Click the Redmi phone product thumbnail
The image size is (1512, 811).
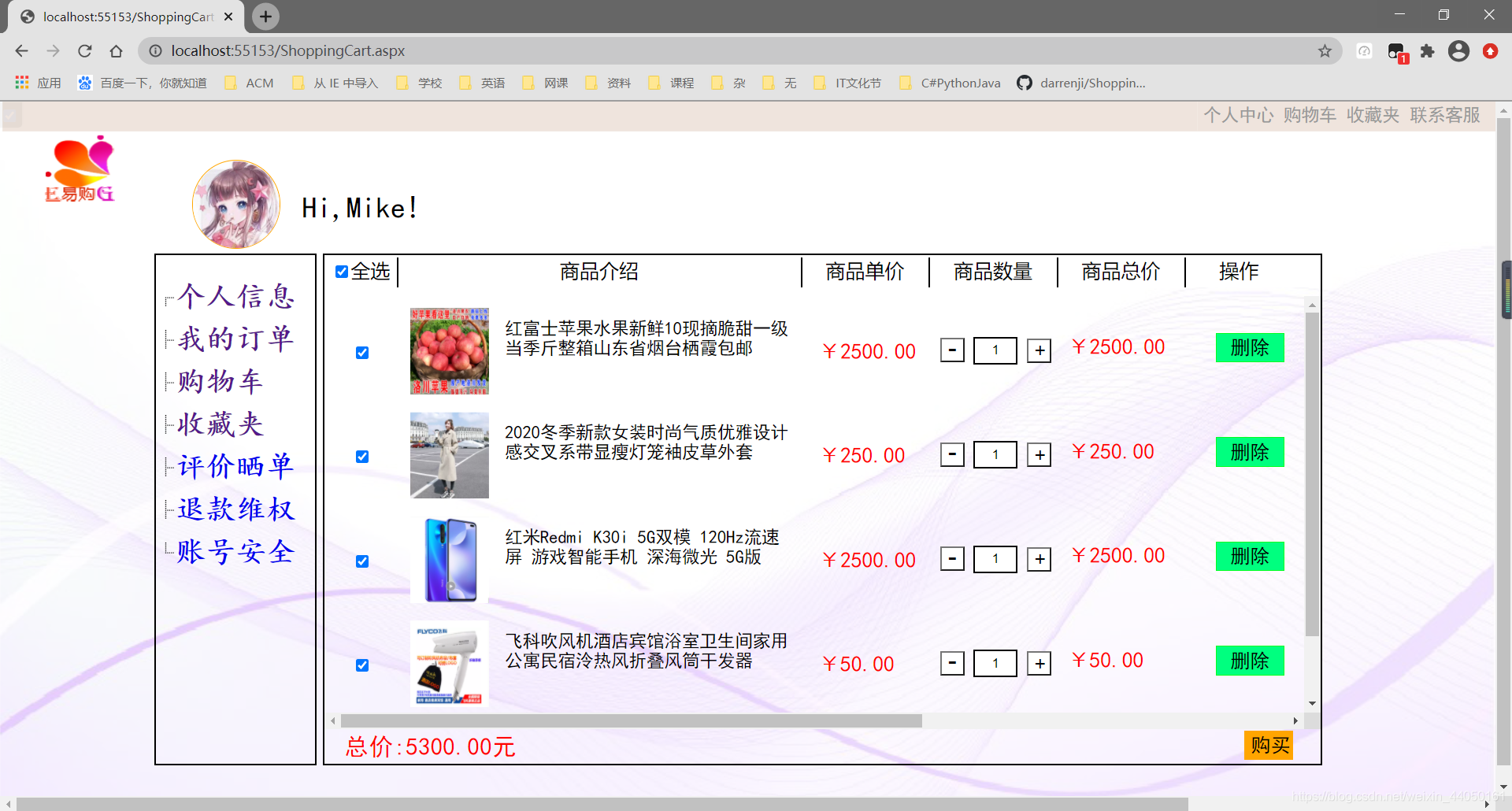(x=450, y=560)
